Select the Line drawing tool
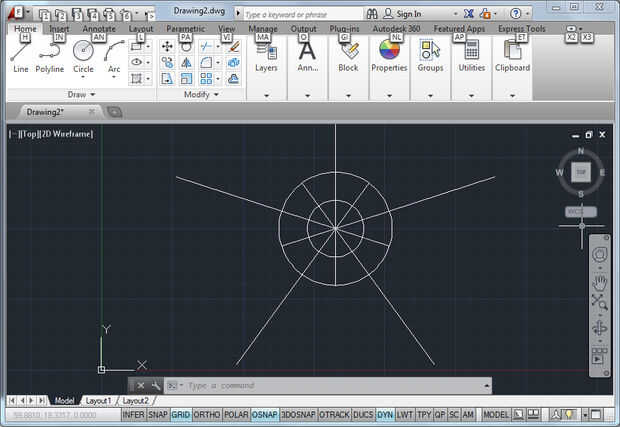The image size is (620, 427). pos(21,55)
